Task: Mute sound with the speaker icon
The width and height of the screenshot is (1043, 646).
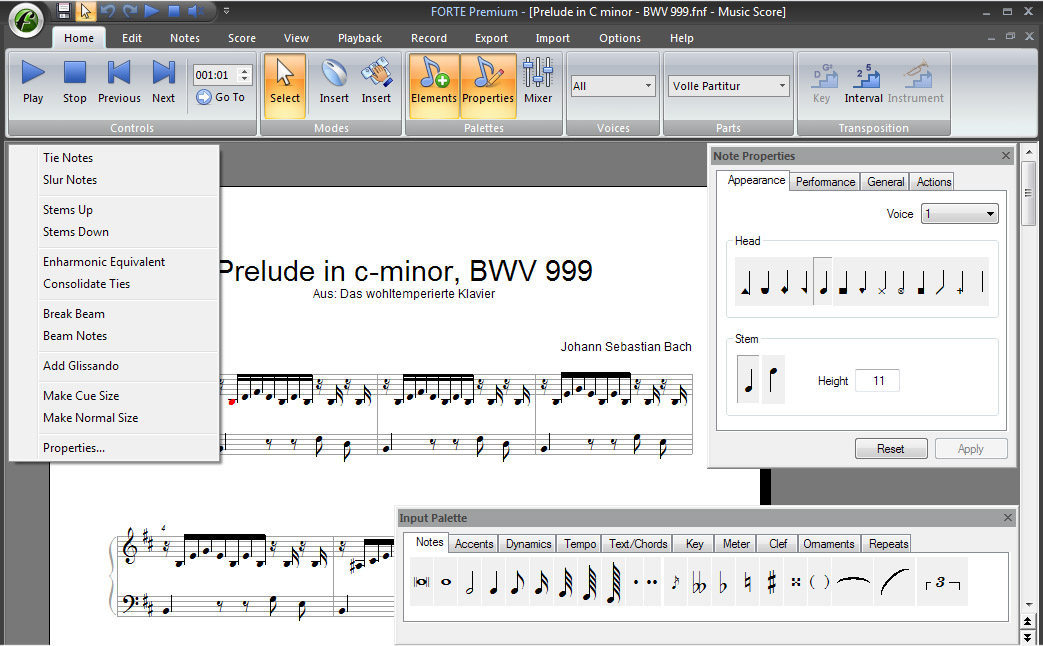Action: (x=196, y=11)
